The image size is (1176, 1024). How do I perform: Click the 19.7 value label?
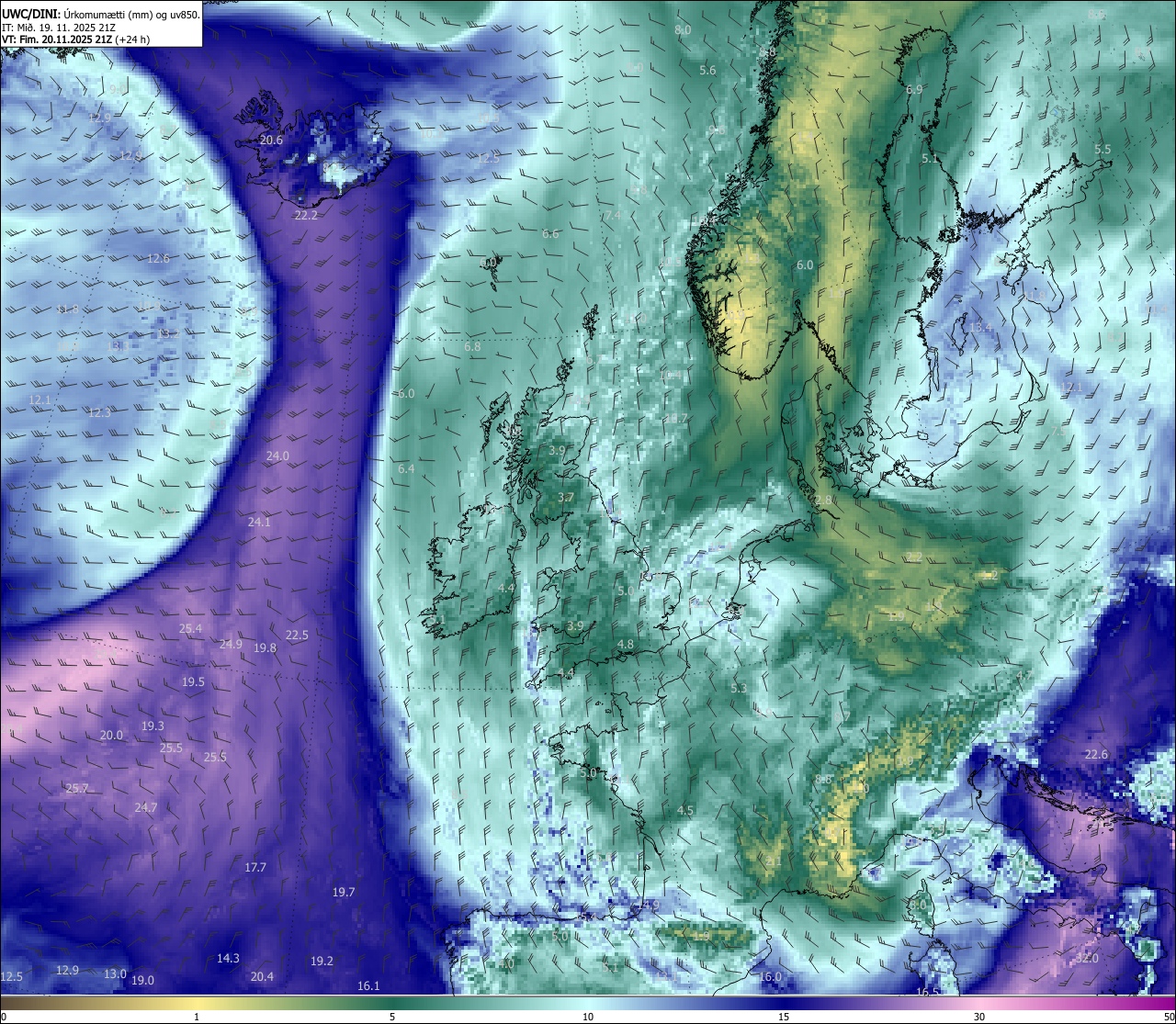[x=344, y=892]
